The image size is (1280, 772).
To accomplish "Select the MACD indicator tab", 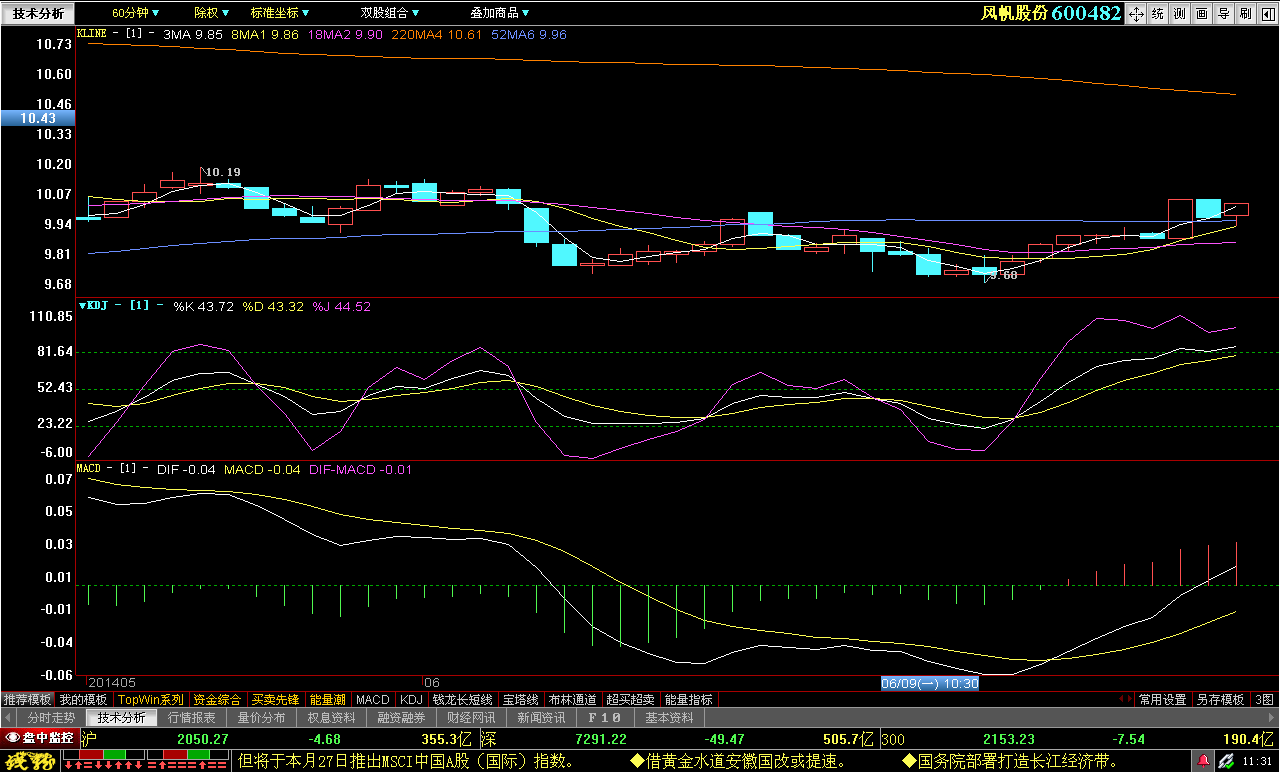I will pos(373,700).
